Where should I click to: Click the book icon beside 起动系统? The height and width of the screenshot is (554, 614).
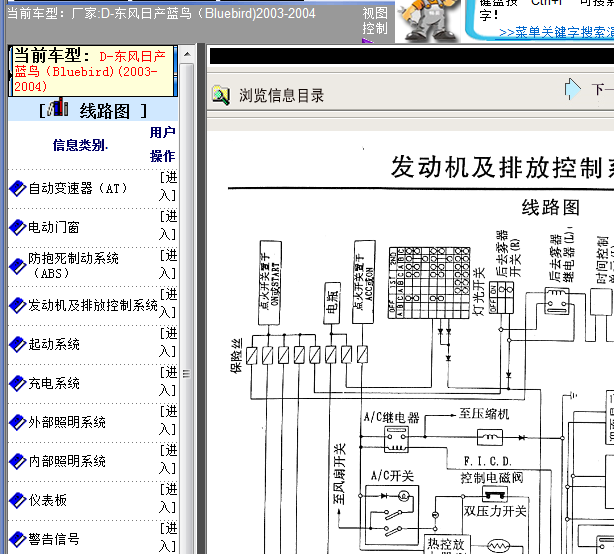coord(18,345)
